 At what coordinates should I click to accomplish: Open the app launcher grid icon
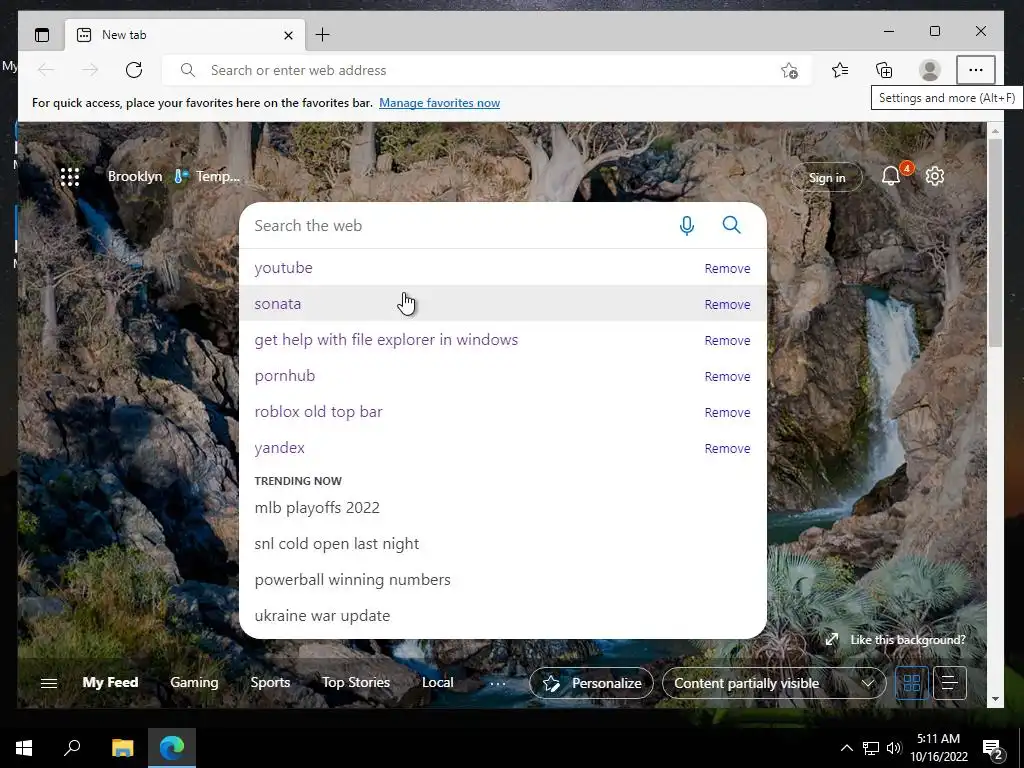(70, 176)
